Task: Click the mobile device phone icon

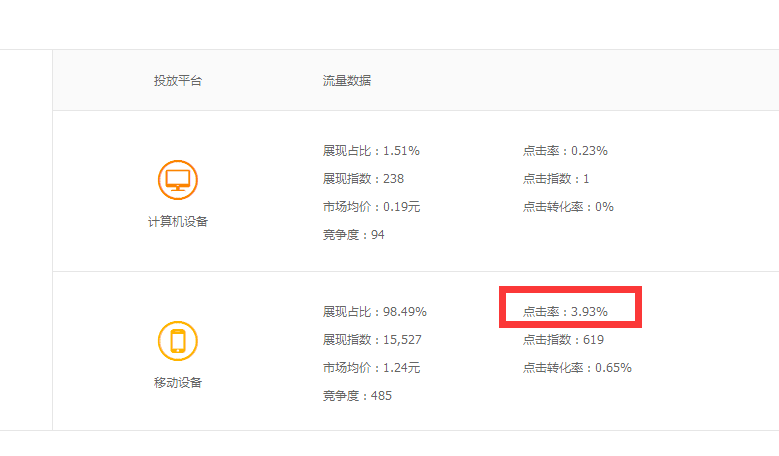Action: [178, 341]
